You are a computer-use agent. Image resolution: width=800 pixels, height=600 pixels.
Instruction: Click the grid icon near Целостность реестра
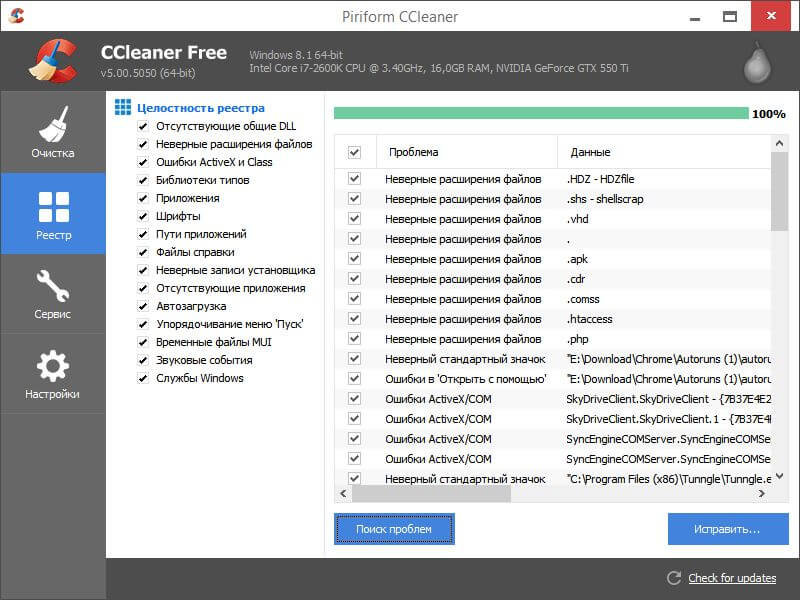coord(123,107)
